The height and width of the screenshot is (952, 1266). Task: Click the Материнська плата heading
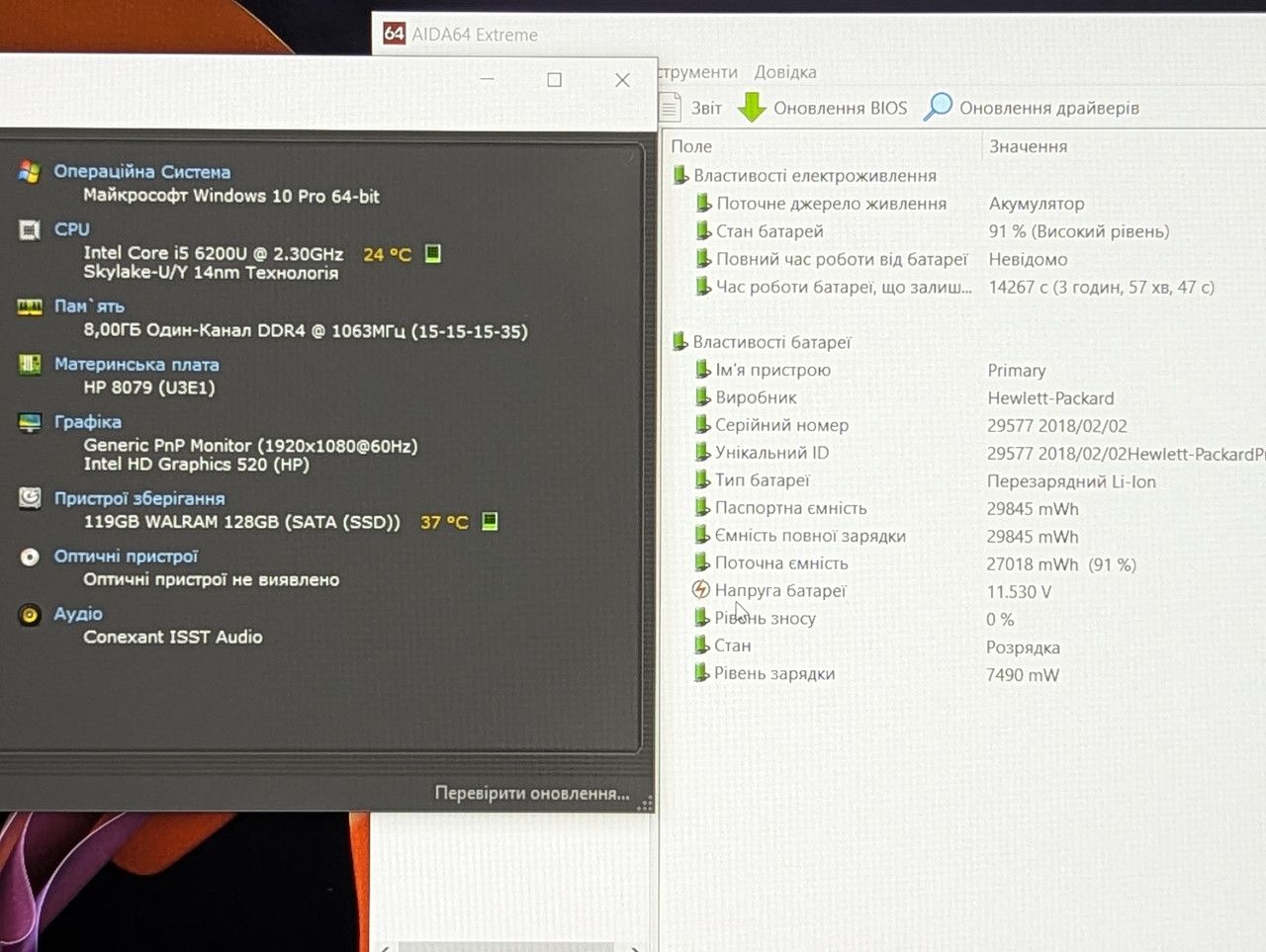[136, 365]
